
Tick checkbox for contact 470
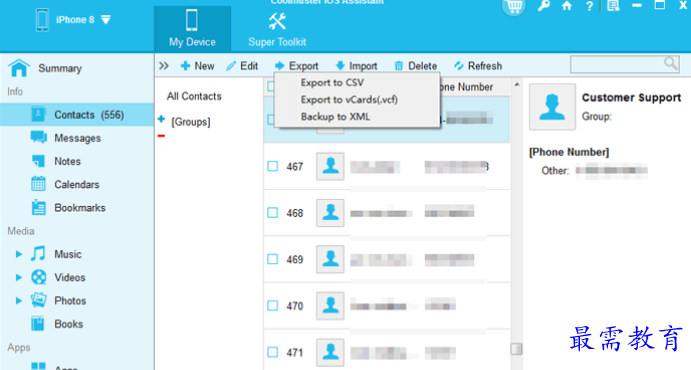[273, 305]
